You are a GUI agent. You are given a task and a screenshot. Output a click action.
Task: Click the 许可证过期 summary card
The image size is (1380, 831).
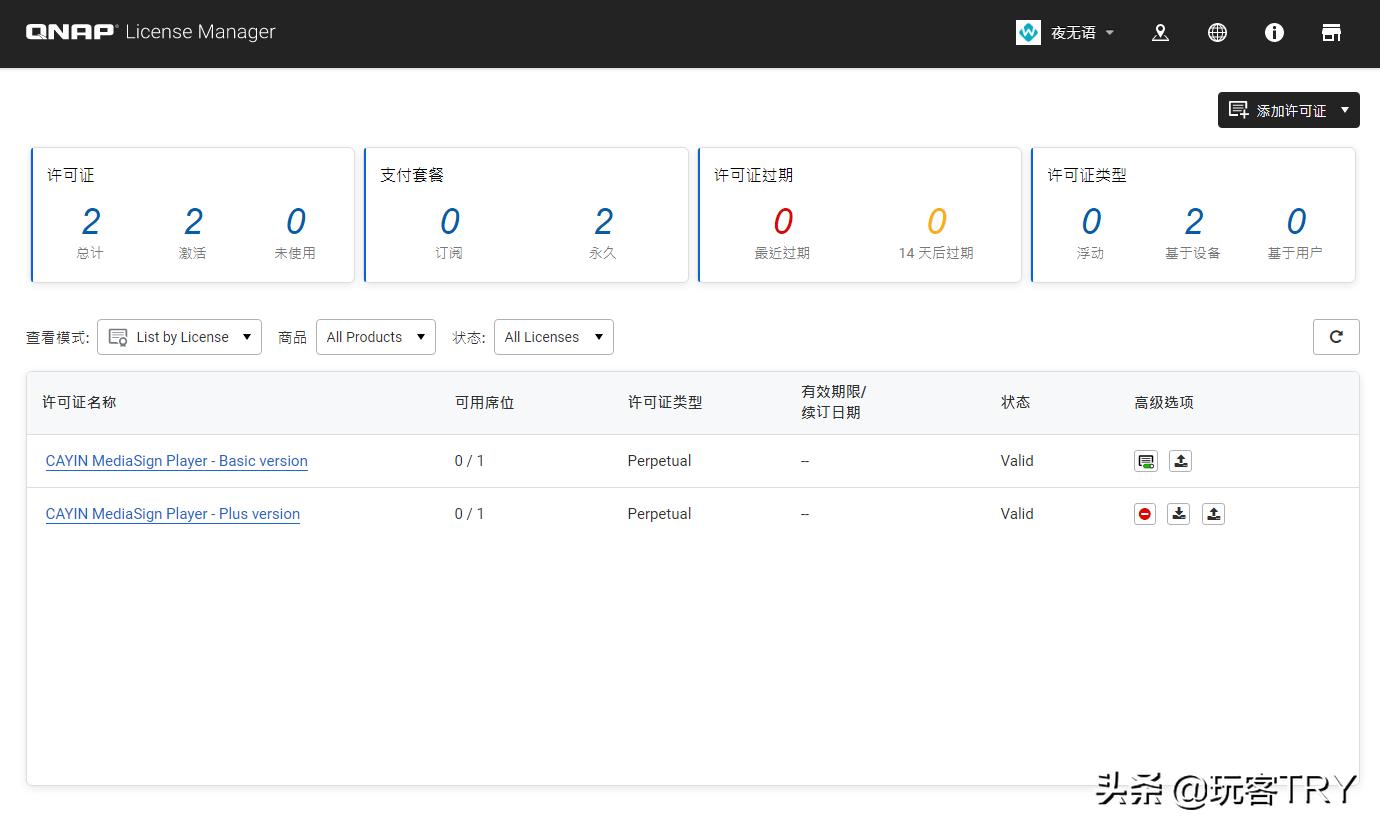[x=859, y=215]
